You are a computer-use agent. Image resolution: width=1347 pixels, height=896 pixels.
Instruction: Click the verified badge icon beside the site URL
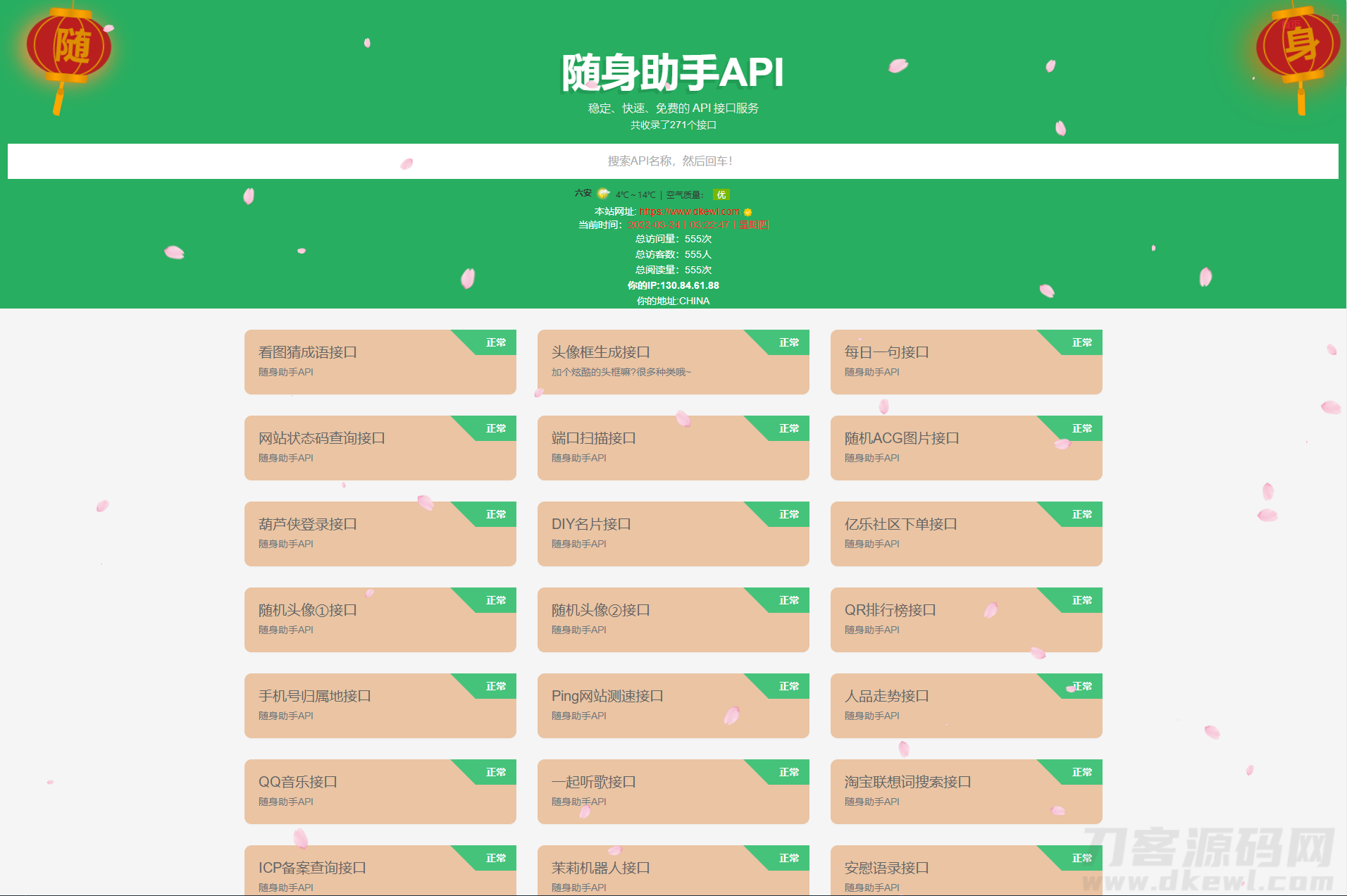[x=748, y=211]
